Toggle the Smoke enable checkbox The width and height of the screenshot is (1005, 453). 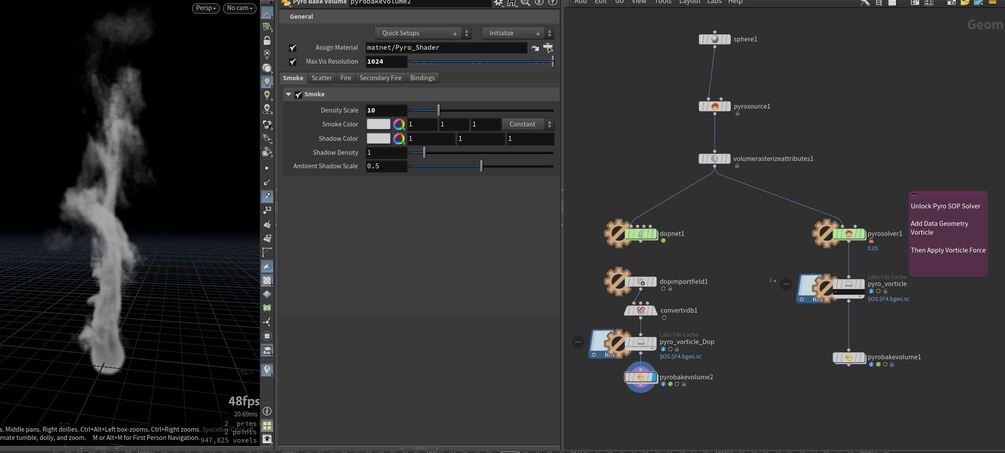tap(298, 95)
